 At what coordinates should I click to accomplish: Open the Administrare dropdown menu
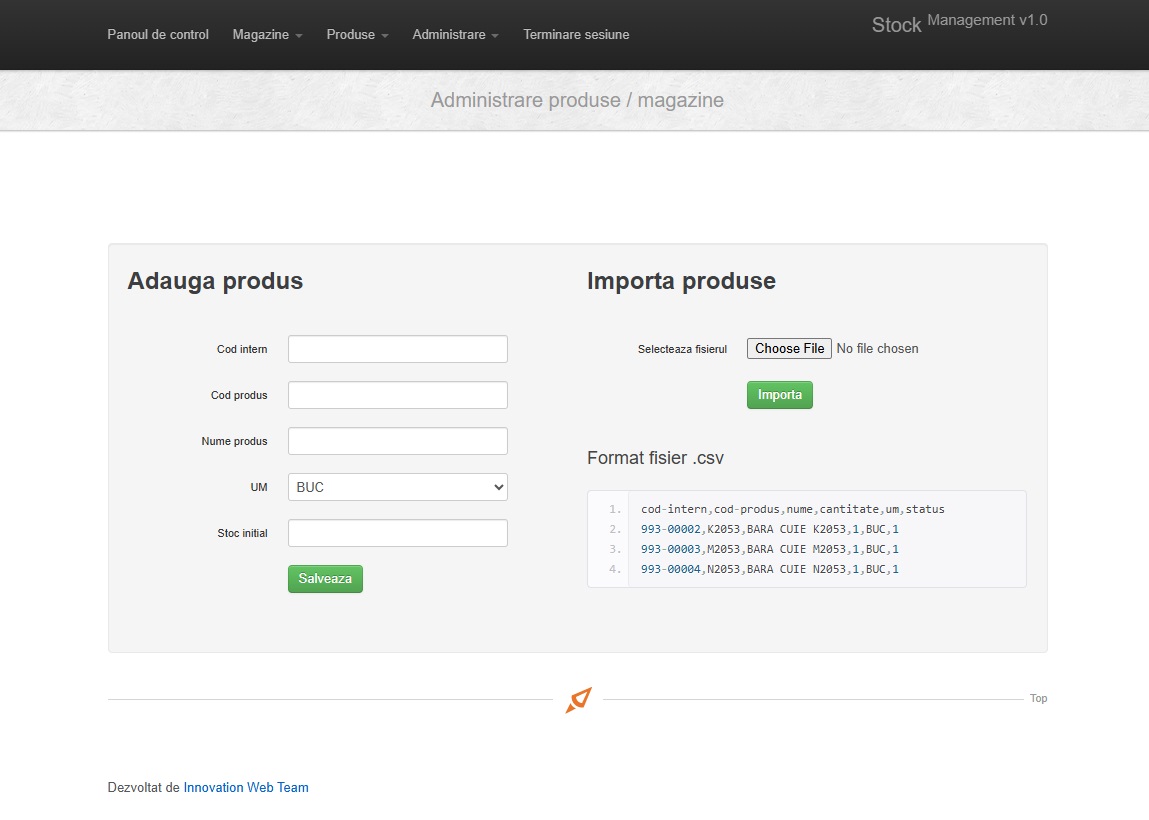pos(455,35)
